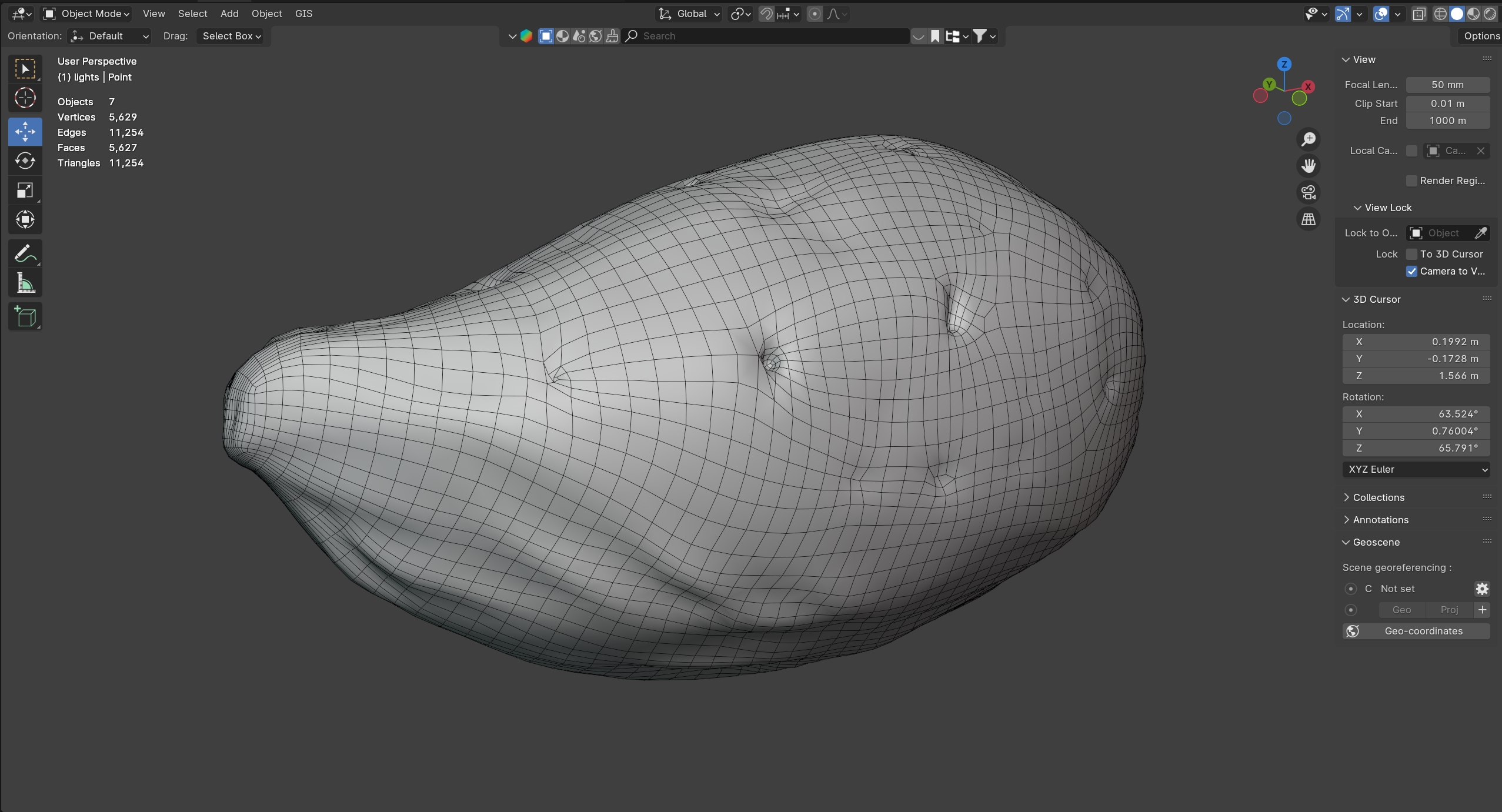This screenshot has height=812, width=1502.
Task: Select the Rotate tool in toolbar
Action: [x=25, y=161]
